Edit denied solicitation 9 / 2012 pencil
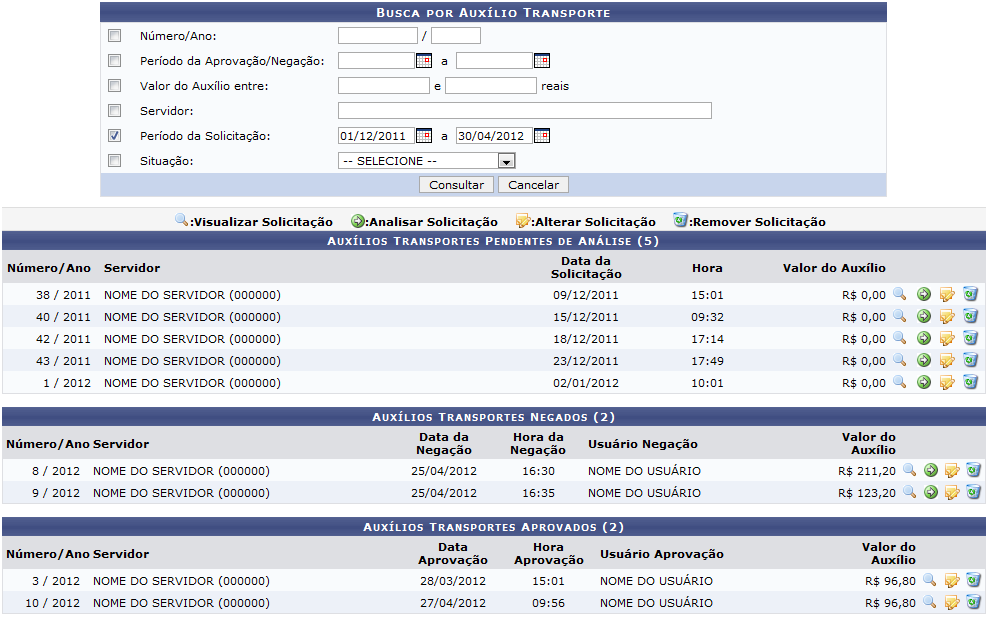Screen dimensions: 989x617 (952, 493)
